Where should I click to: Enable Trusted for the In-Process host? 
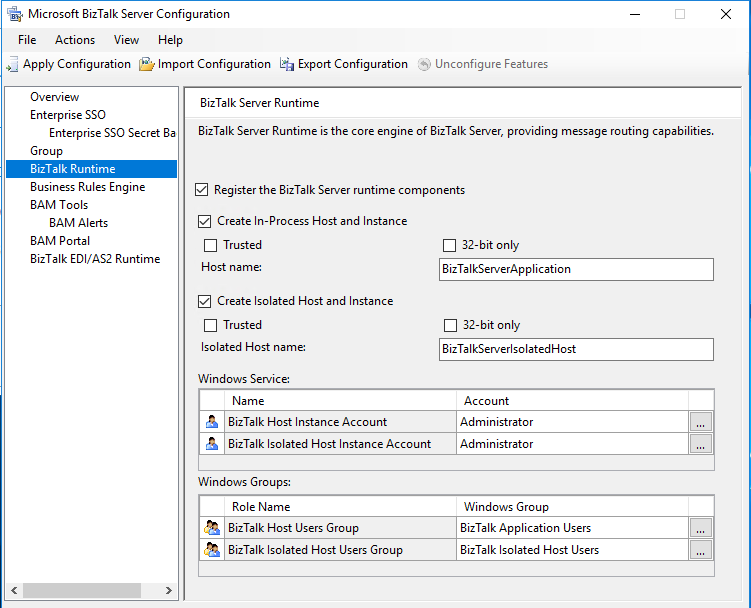click(210, 245)
